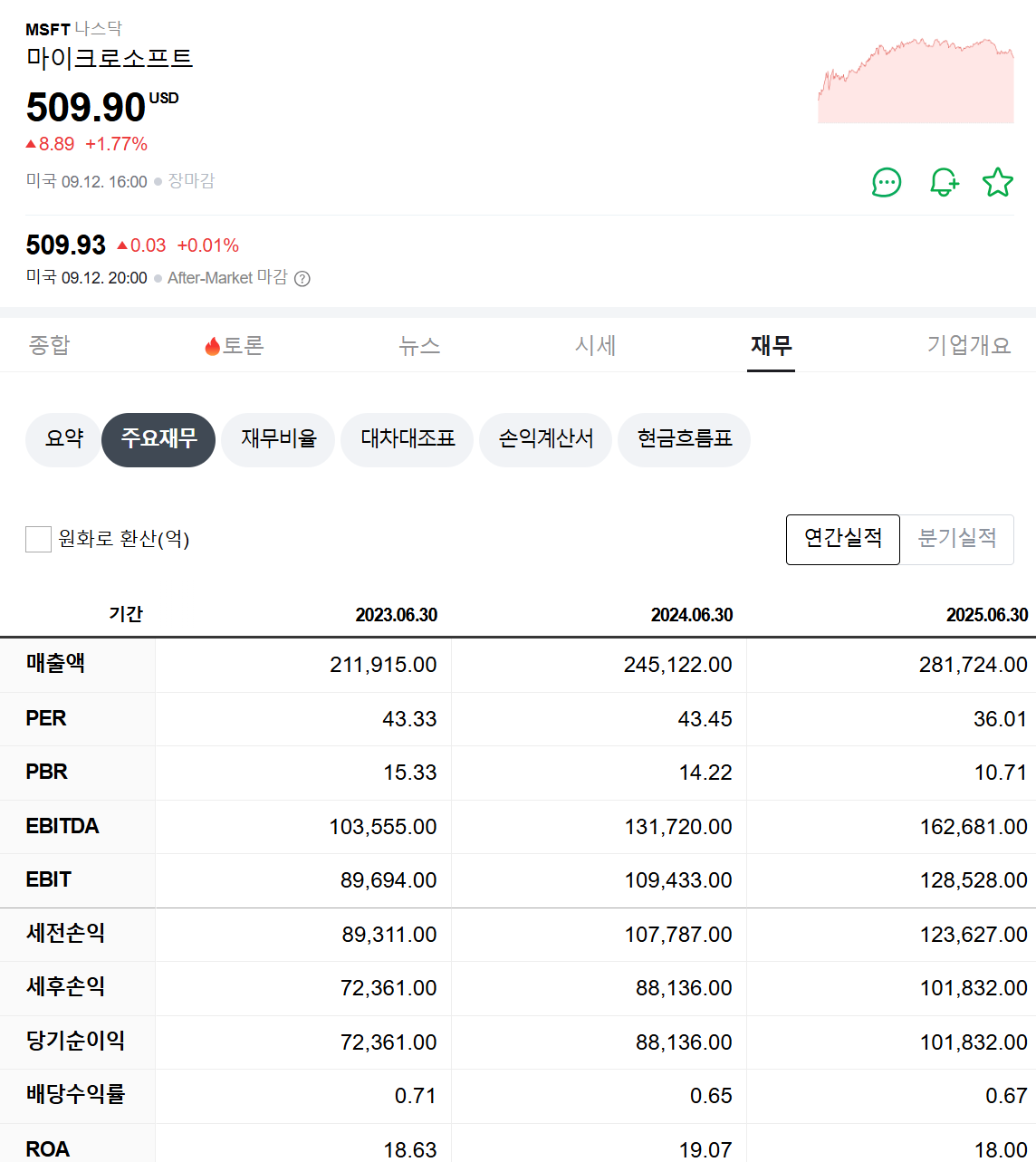Screen dimensions: 1036x1162
Task: Click the 배당수익률 row label
Action: coord(76,1095)
